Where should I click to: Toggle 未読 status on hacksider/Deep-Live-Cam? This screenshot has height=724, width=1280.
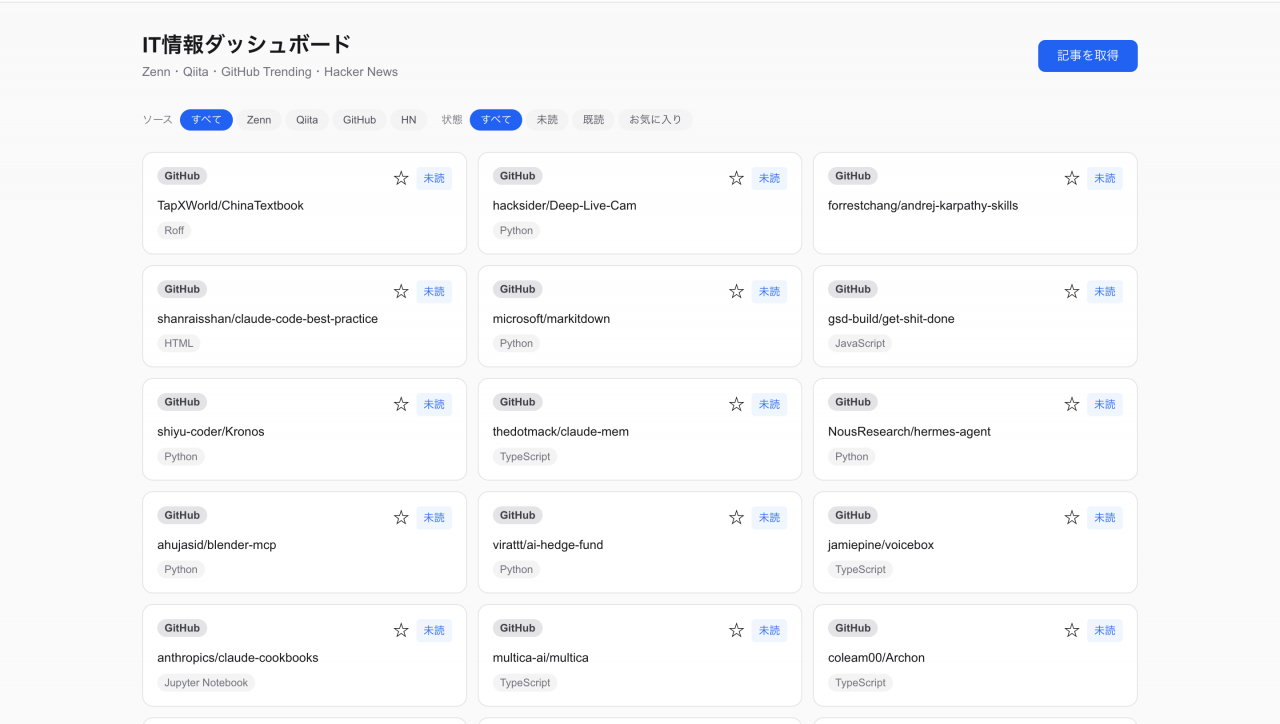click(x=769, y=178)
